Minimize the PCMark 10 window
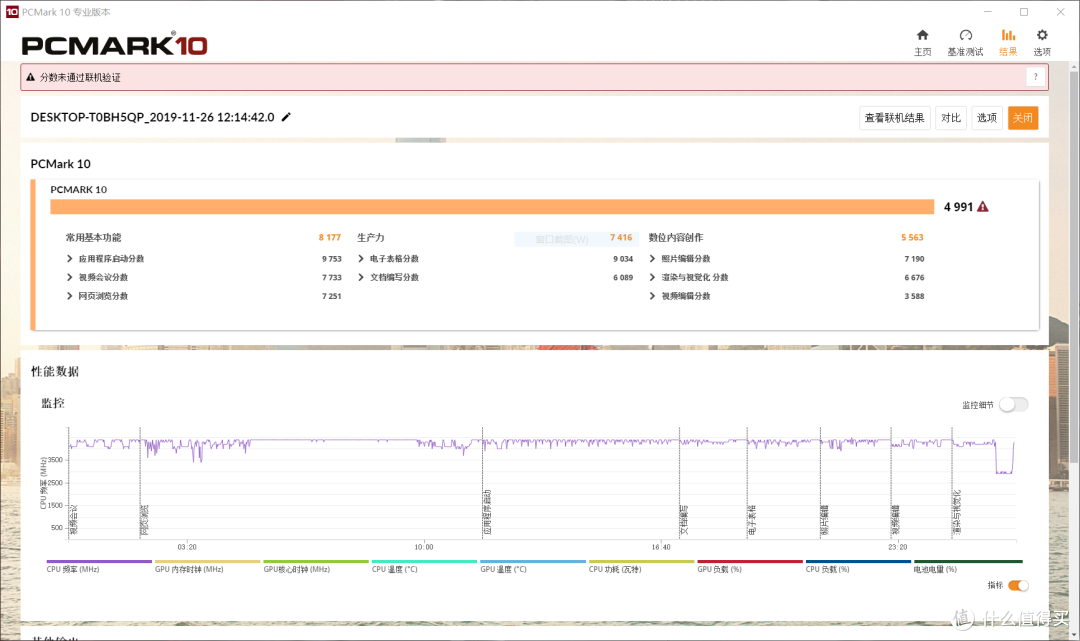1080x641 pixels. pyautogui.click(x=988, y=12)
